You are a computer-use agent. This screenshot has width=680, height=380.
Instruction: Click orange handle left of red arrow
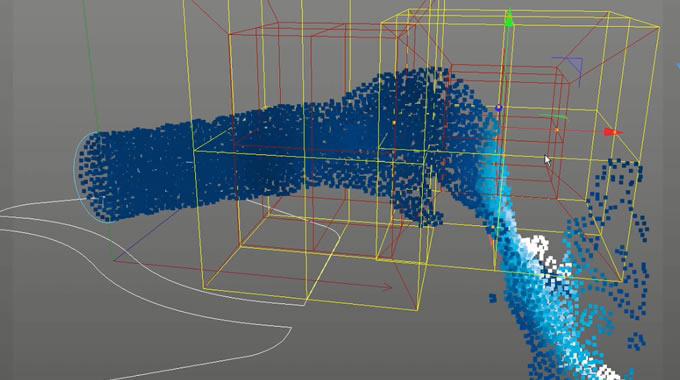point(557,130)
